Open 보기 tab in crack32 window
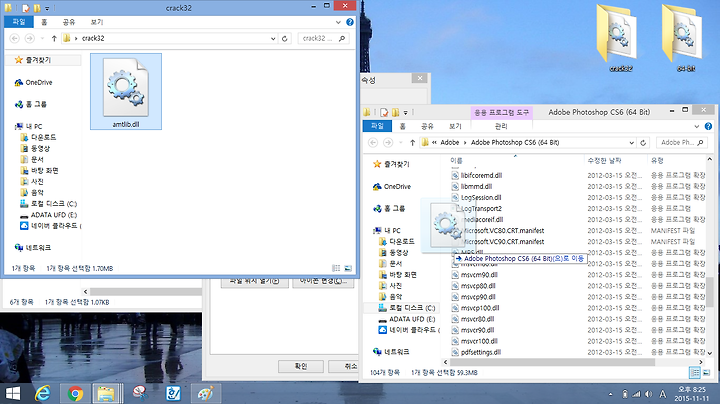 (x=96, y=22)
